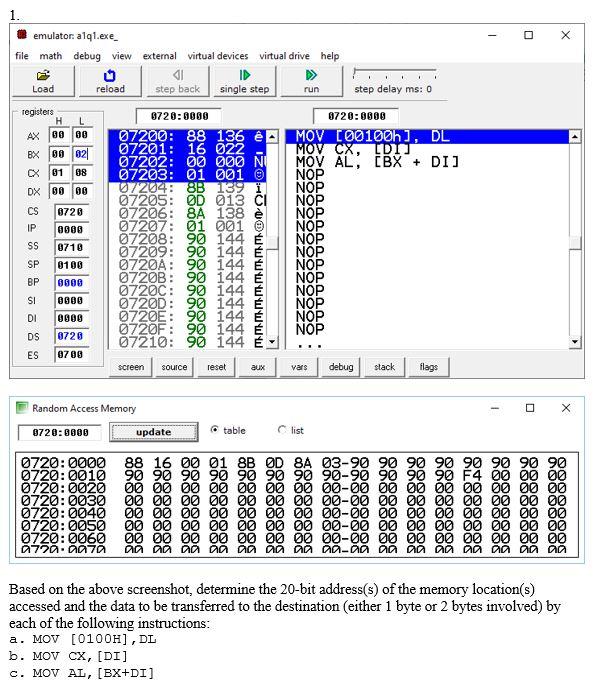Open the external menu
The image size is (601, 682).
coord(160,56)
